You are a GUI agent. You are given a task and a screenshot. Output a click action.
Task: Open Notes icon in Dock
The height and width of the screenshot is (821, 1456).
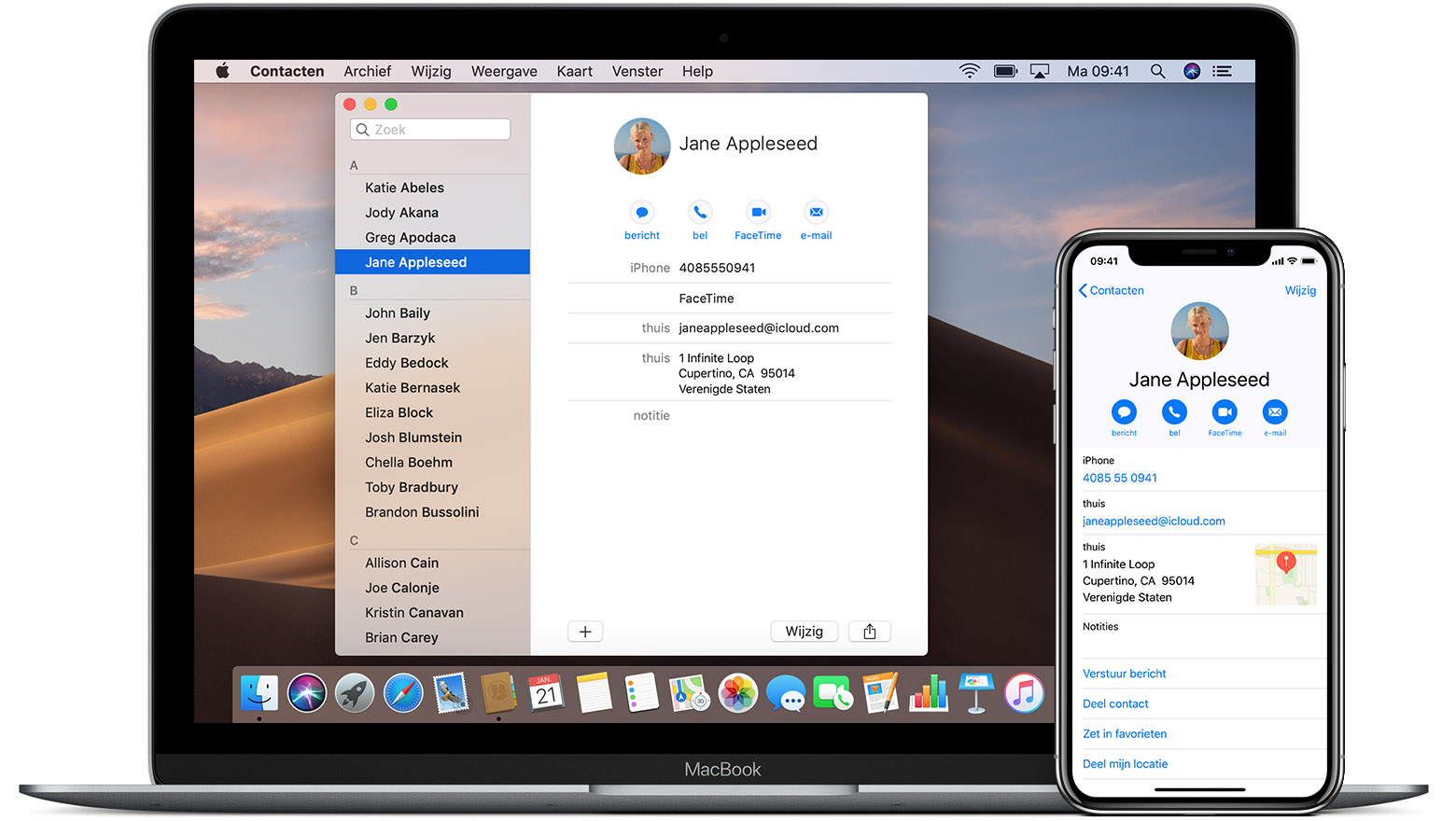click(x=595, y=693)
